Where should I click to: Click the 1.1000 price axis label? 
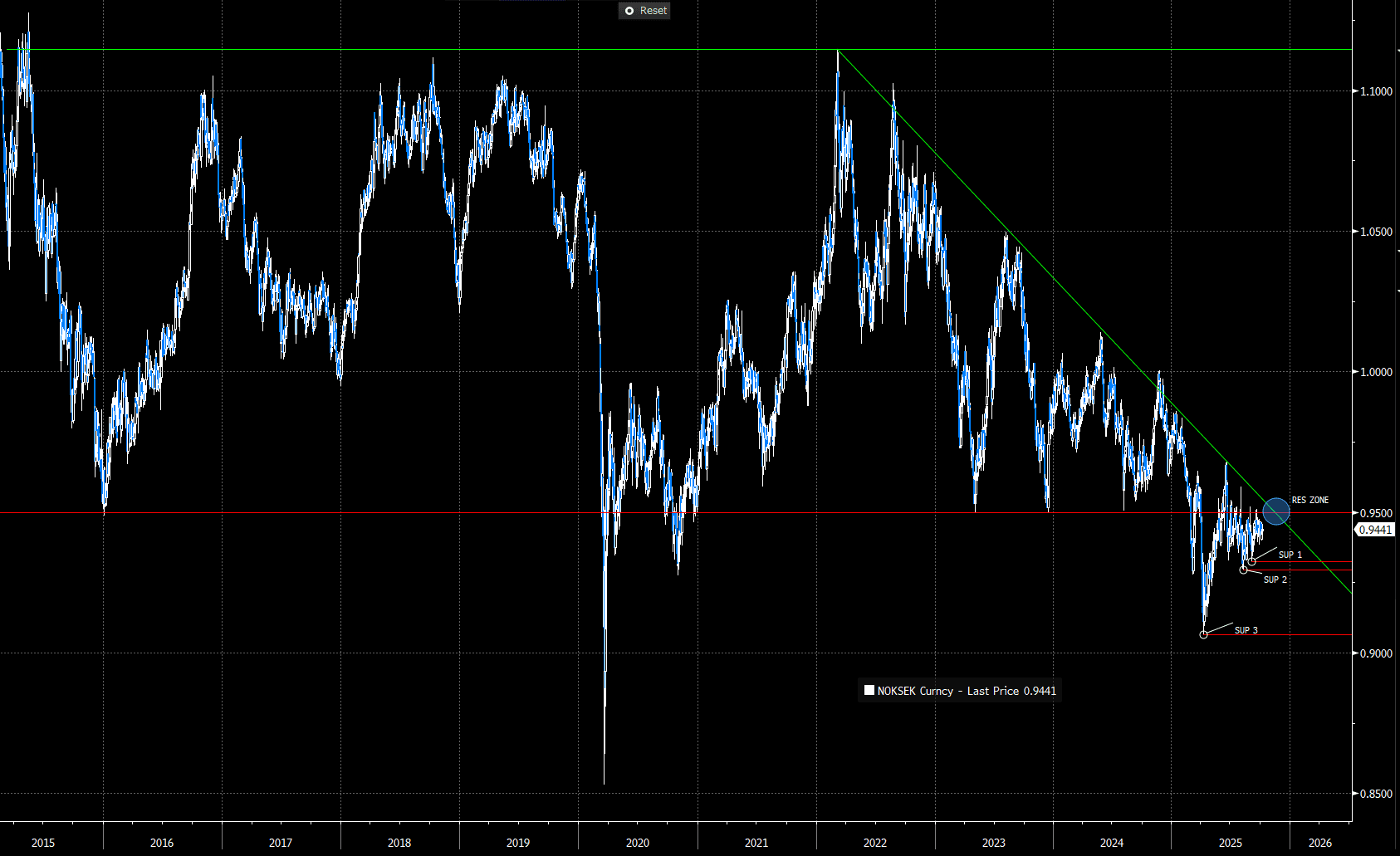pyautogui.click(x=1376, y=91)
